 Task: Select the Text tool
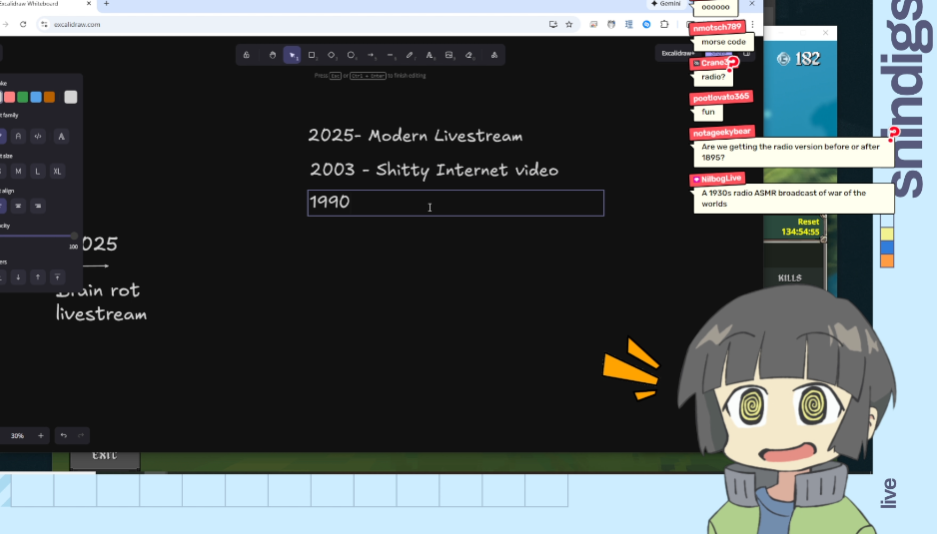click(430, 55)
